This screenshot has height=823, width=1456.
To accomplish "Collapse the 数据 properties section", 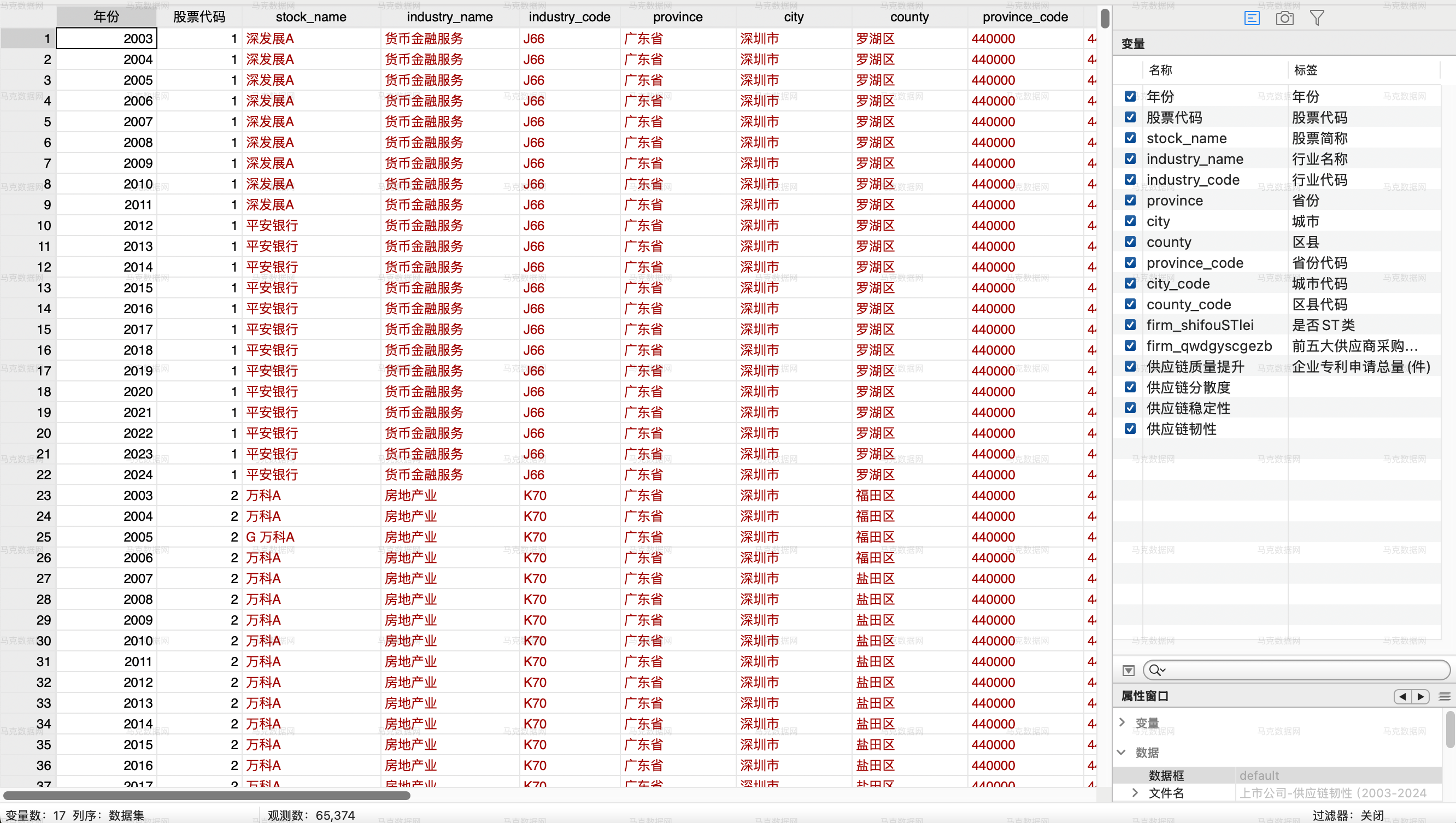I will pyautogui.click(x=1123, y=753).
